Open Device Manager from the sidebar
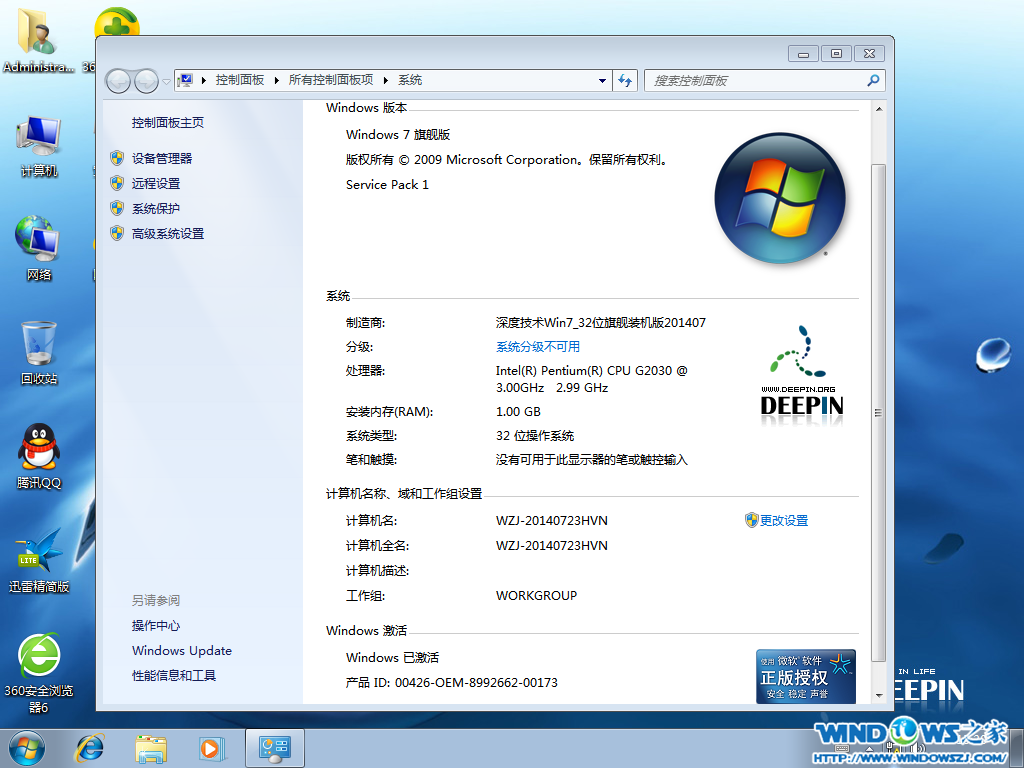This screenshot has height=768, width=1024. (161, 158)
